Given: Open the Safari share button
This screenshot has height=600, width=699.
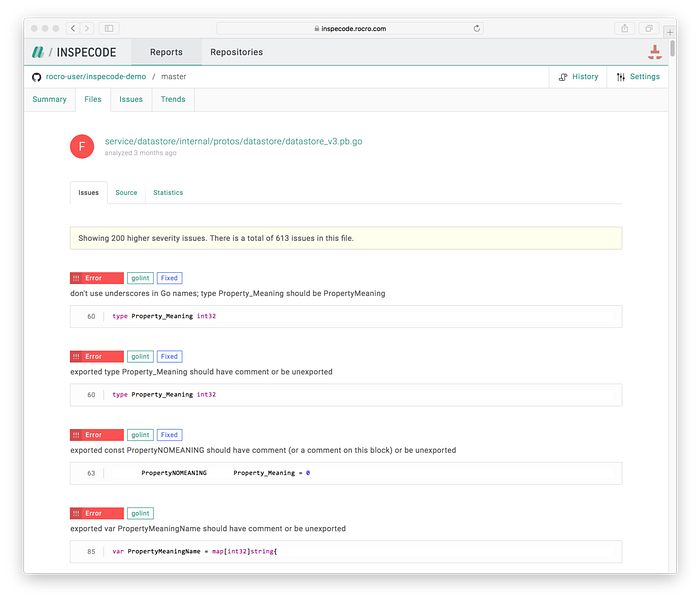Looking at the screenshot, I should point(625,29).
